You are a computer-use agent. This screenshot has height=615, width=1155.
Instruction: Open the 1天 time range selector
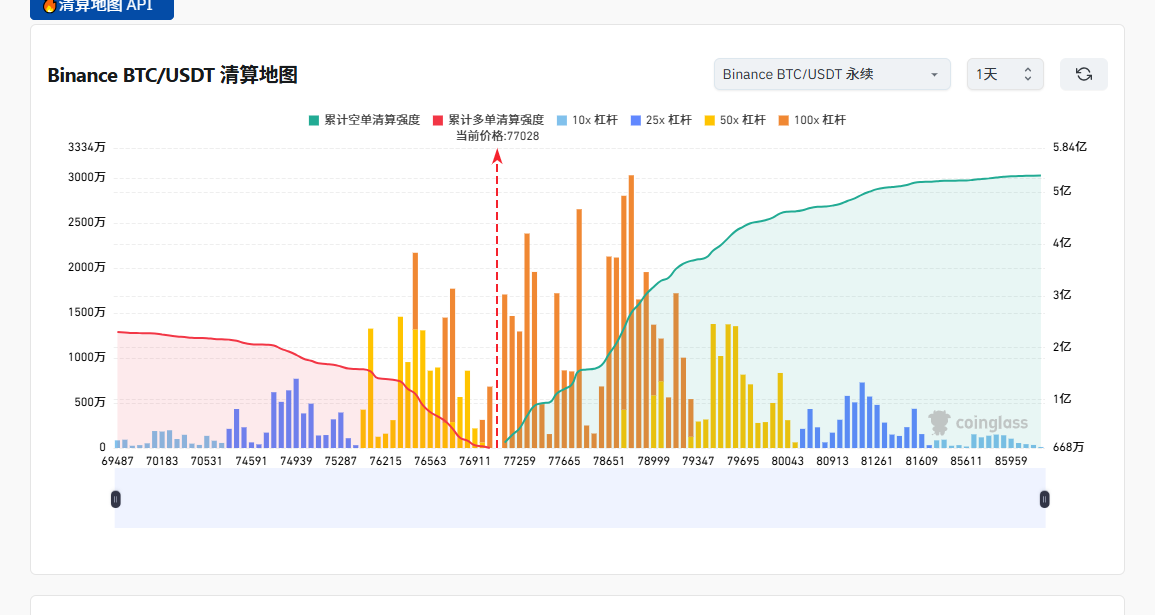[x=1005, y=74]
